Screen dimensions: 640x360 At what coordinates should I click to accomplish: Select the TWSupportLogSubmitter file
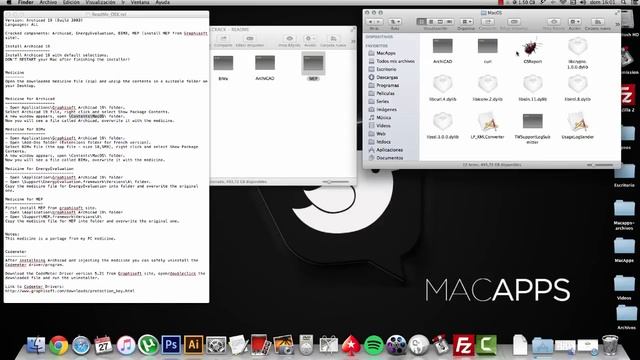coord(532,122)
